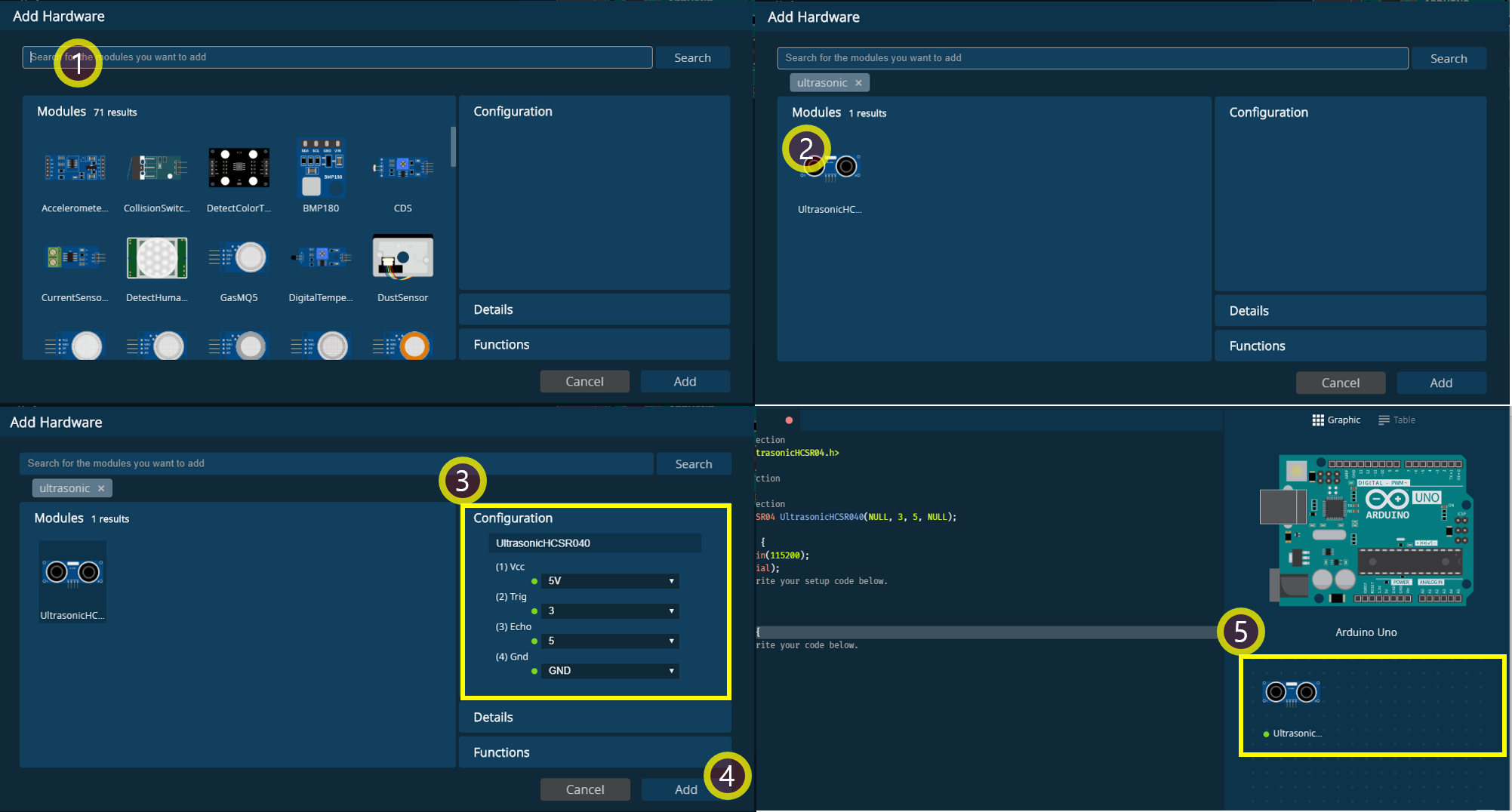Cancel dialog with empty Configuration and ultrasonic tag

click(x=1341, y=383)
